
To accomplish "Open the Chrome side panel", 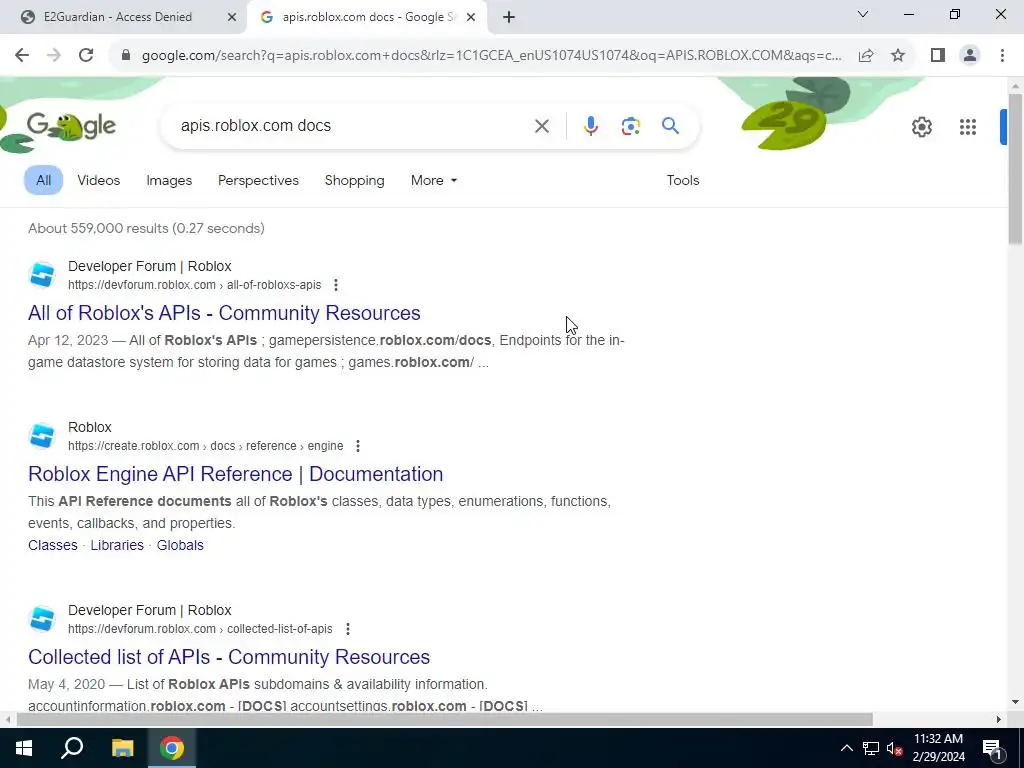I will (938, 56).
